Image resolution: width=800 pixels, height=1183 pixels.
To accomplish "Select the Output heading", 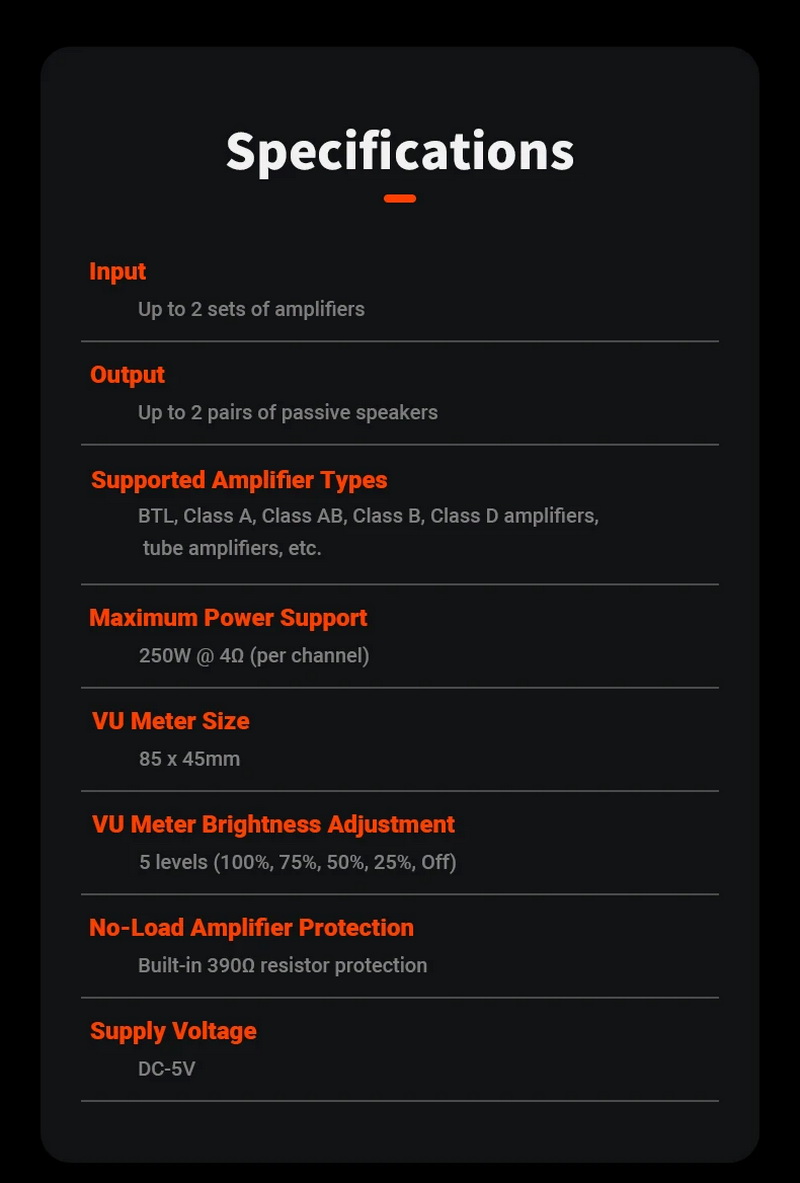I will [x=127, y=375].
